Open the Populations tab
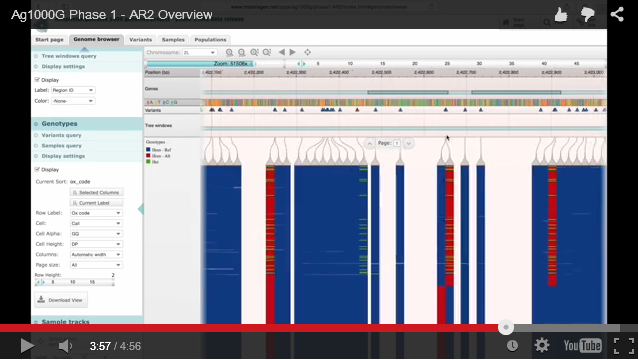This screenshot has height=360, width=638. (210, 39)
